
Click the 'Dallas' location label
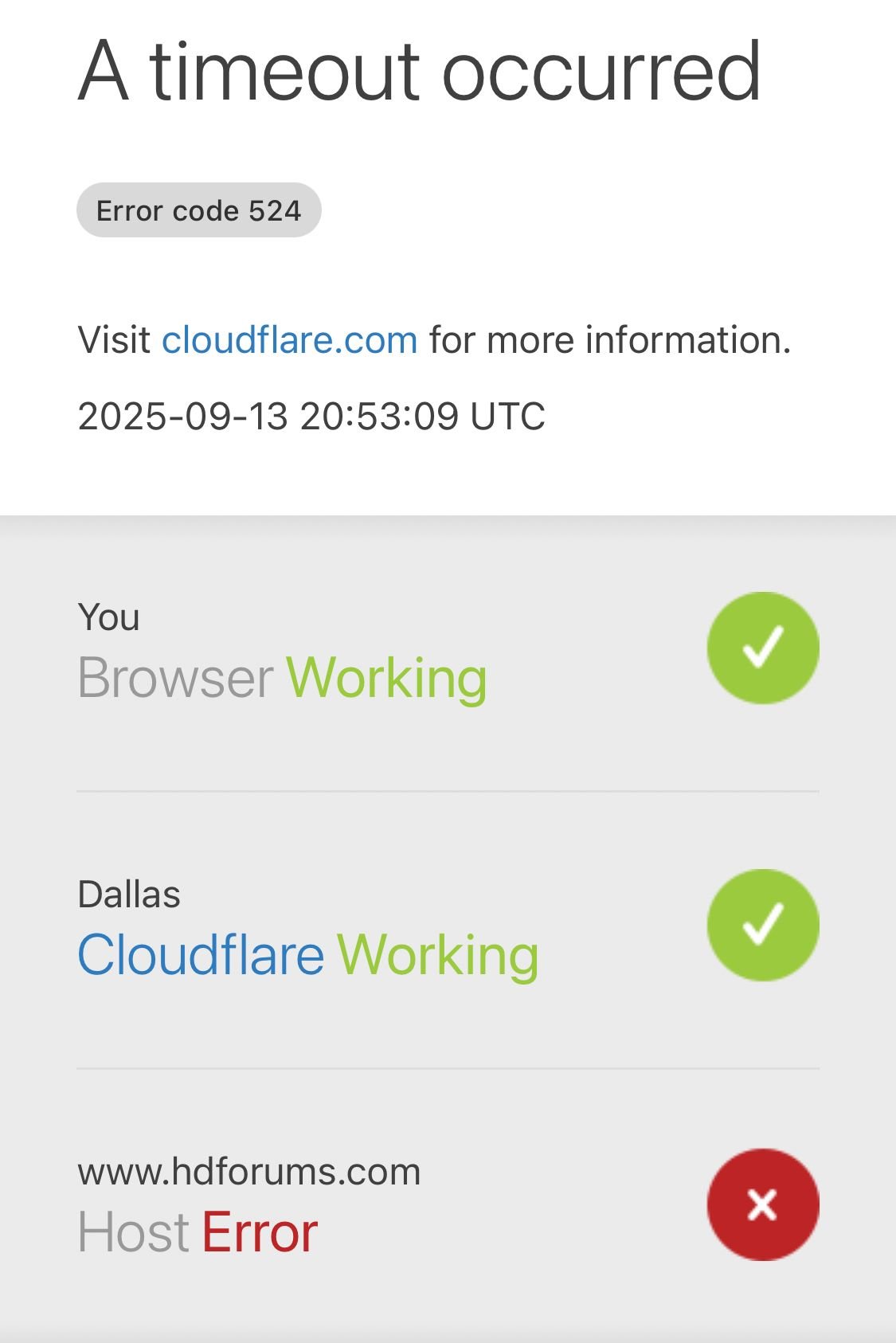tap(129, 895)
